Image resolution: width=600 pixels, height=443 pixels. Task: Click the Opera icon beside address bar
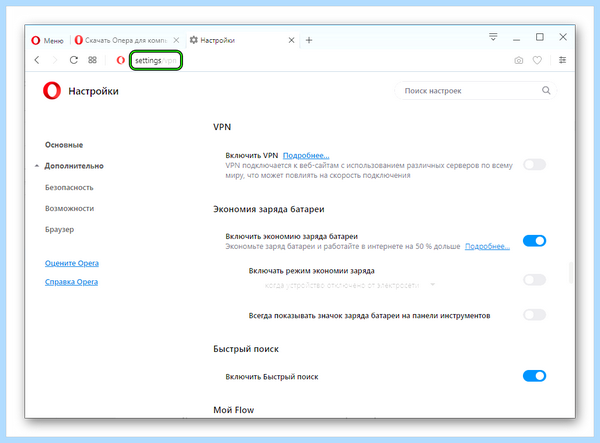coord(121,60)
